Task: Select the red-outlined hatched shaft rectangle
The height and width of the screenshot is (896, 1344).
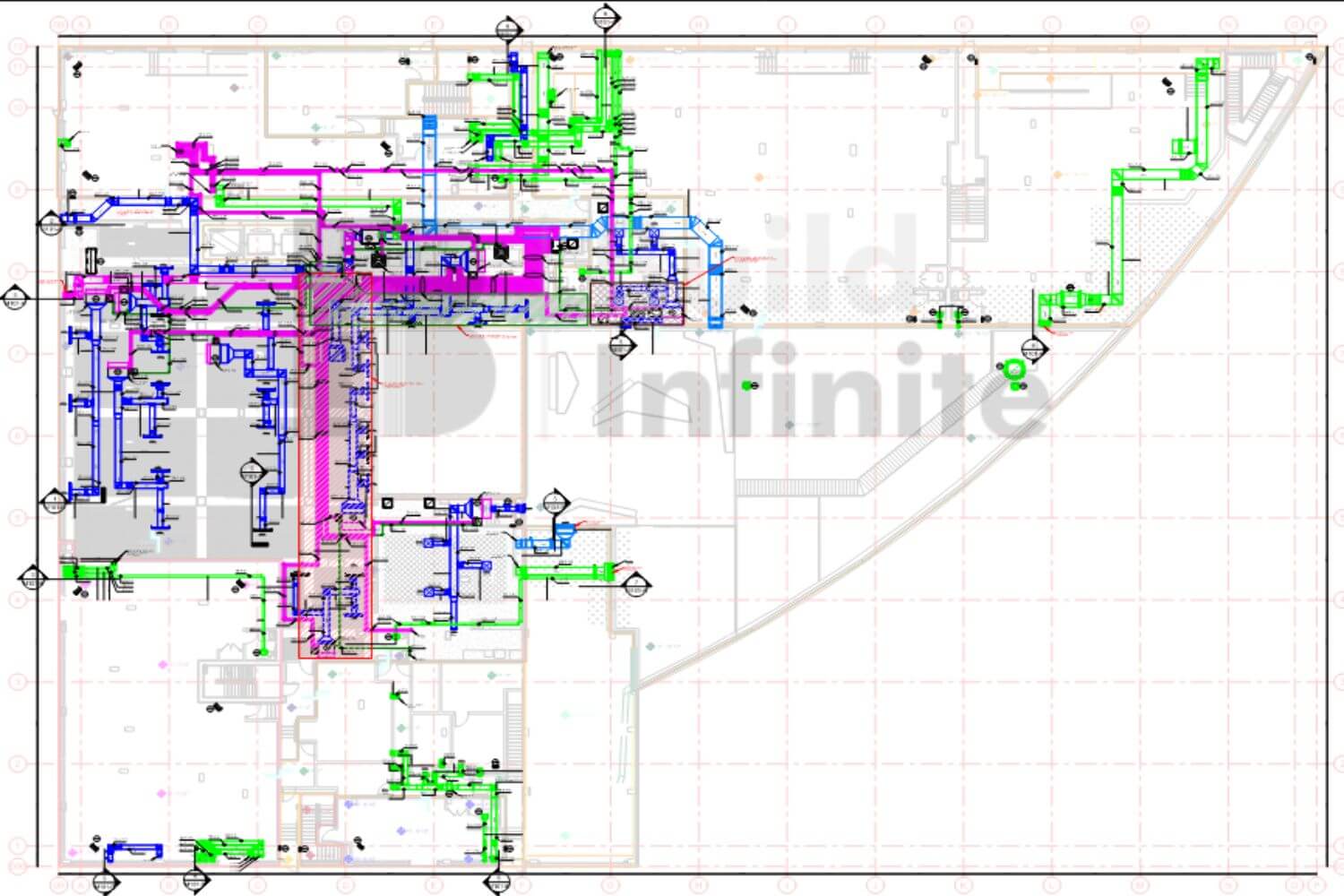Action: (x=334, y=466)
